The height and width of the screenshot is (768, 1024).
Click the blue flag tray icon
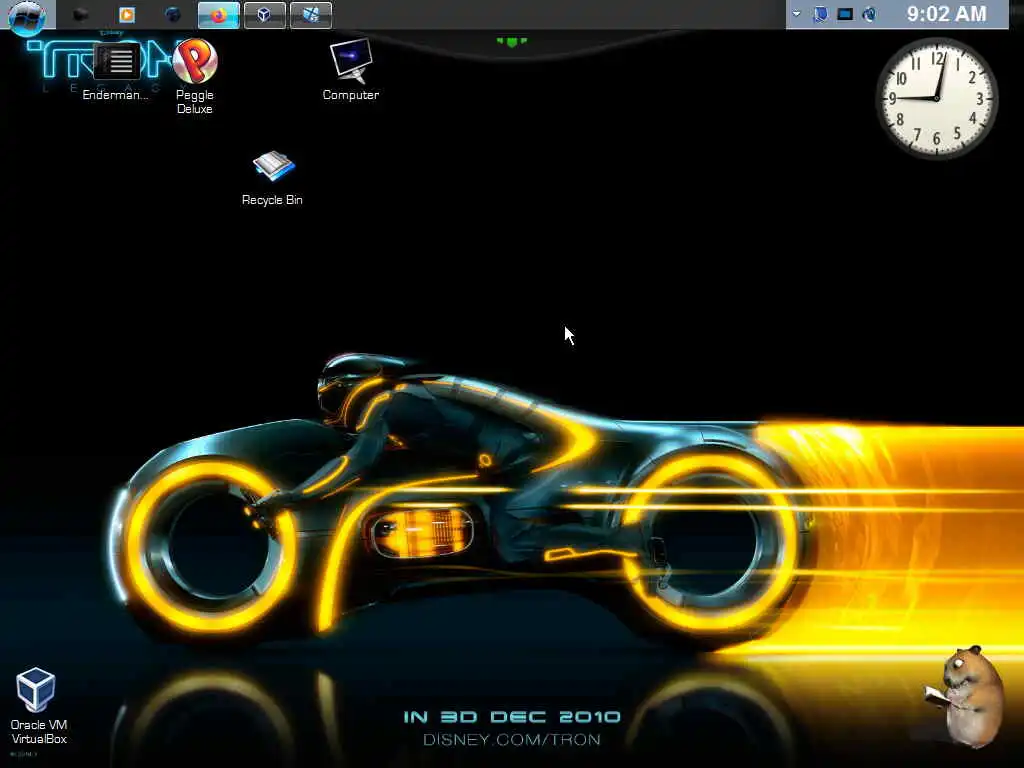pos(820,14)
